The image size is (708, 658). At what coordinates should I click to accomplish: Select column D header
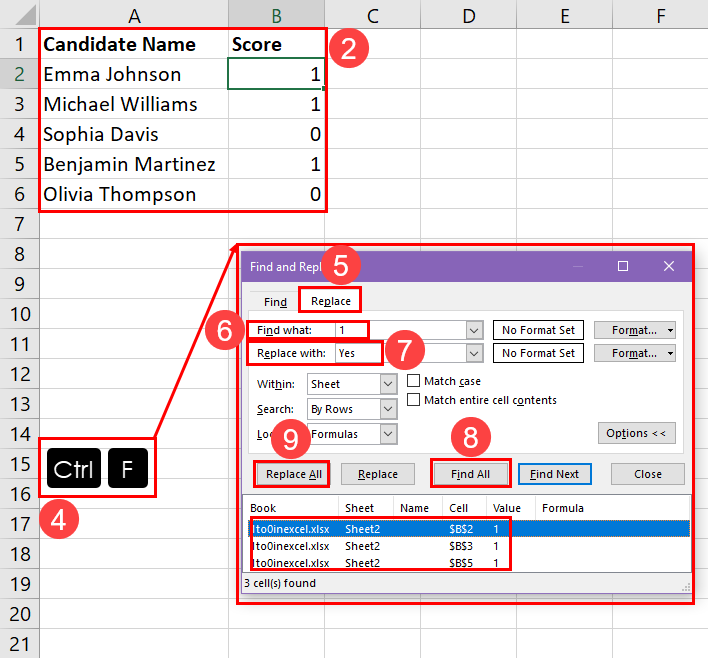[469, 15]
